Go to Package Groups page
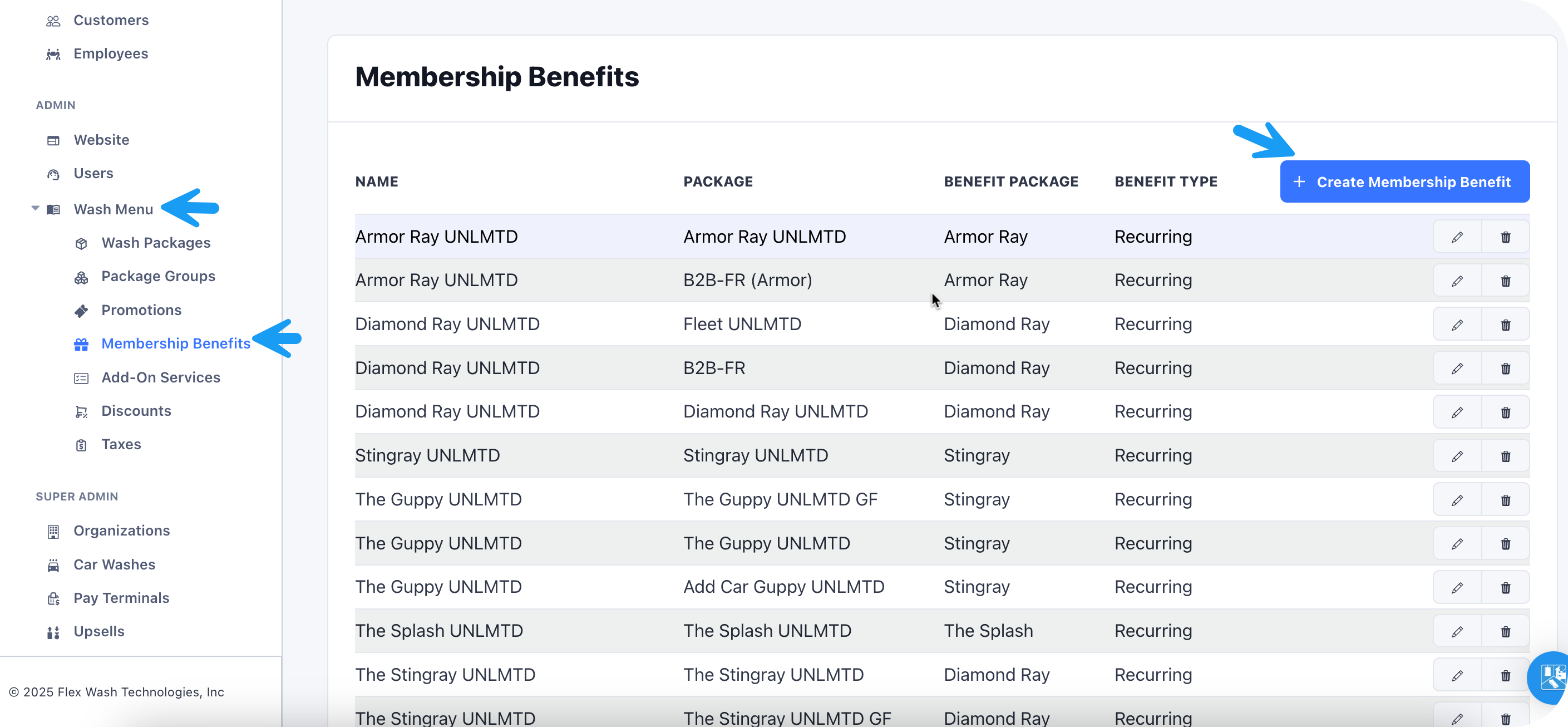 [x=158, y=277]
